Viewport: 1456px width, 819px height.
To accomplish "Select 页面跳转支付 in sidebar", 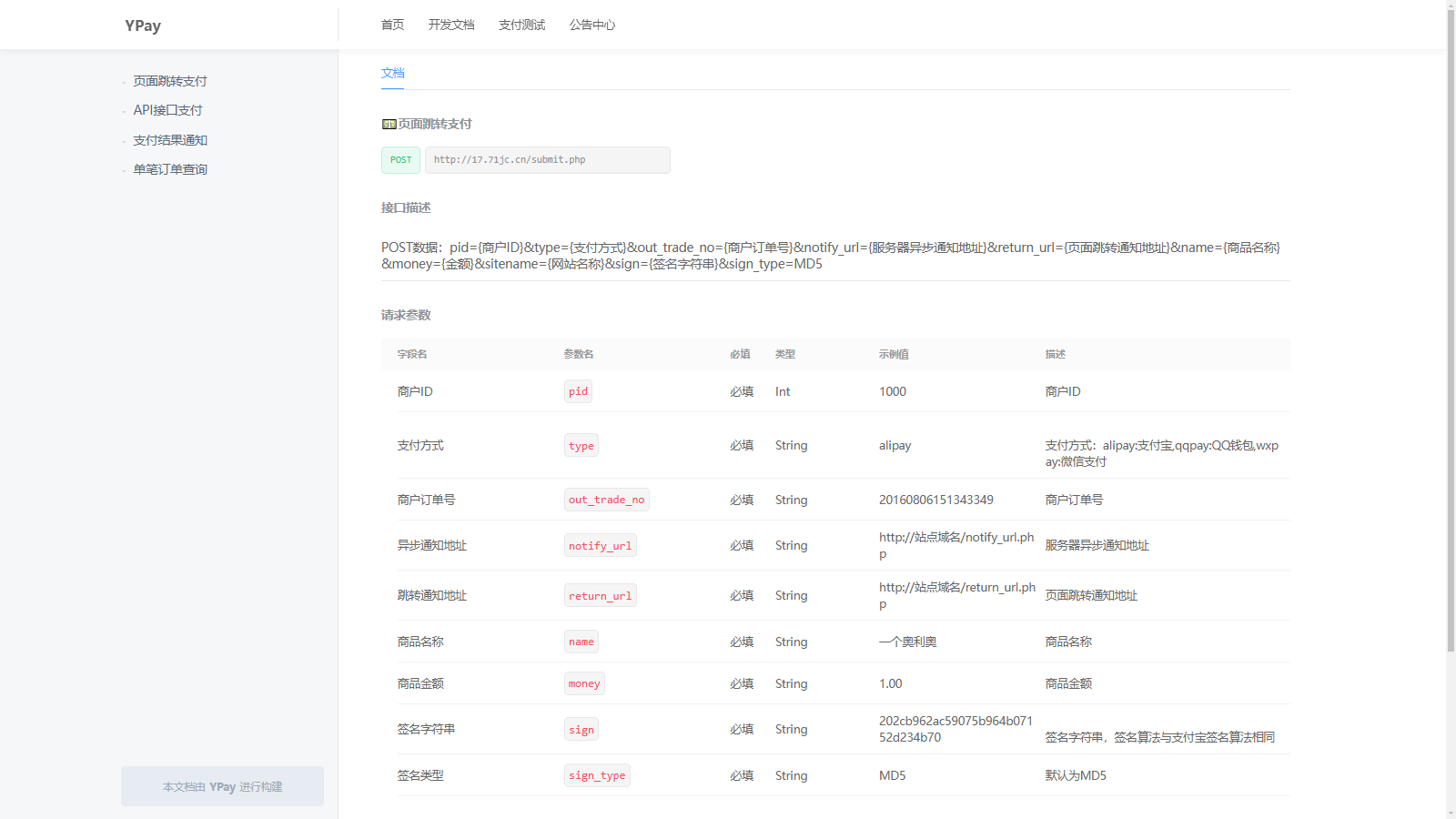I will pos(170,81).
